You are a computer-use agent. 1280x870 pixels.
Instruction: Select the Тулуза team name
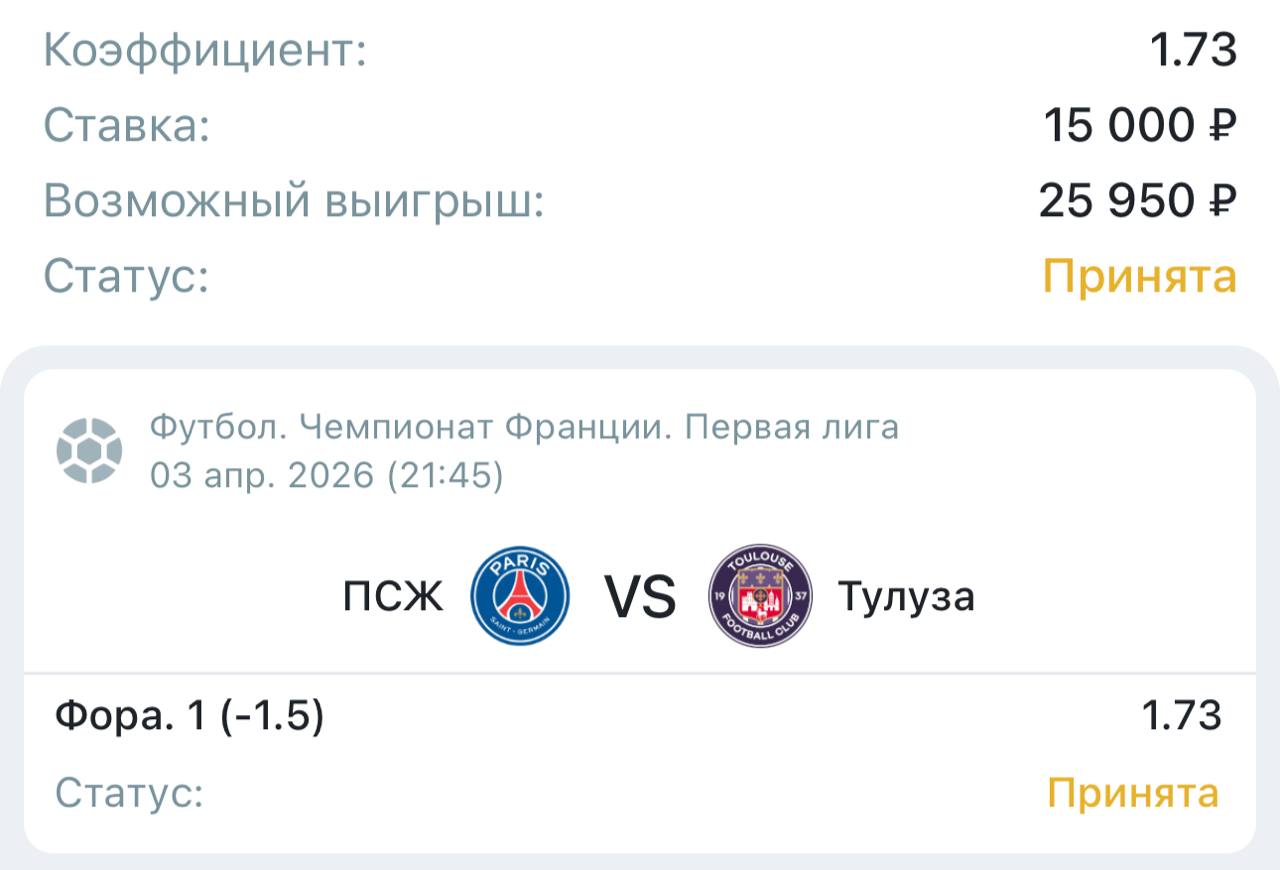coord(906,597)
